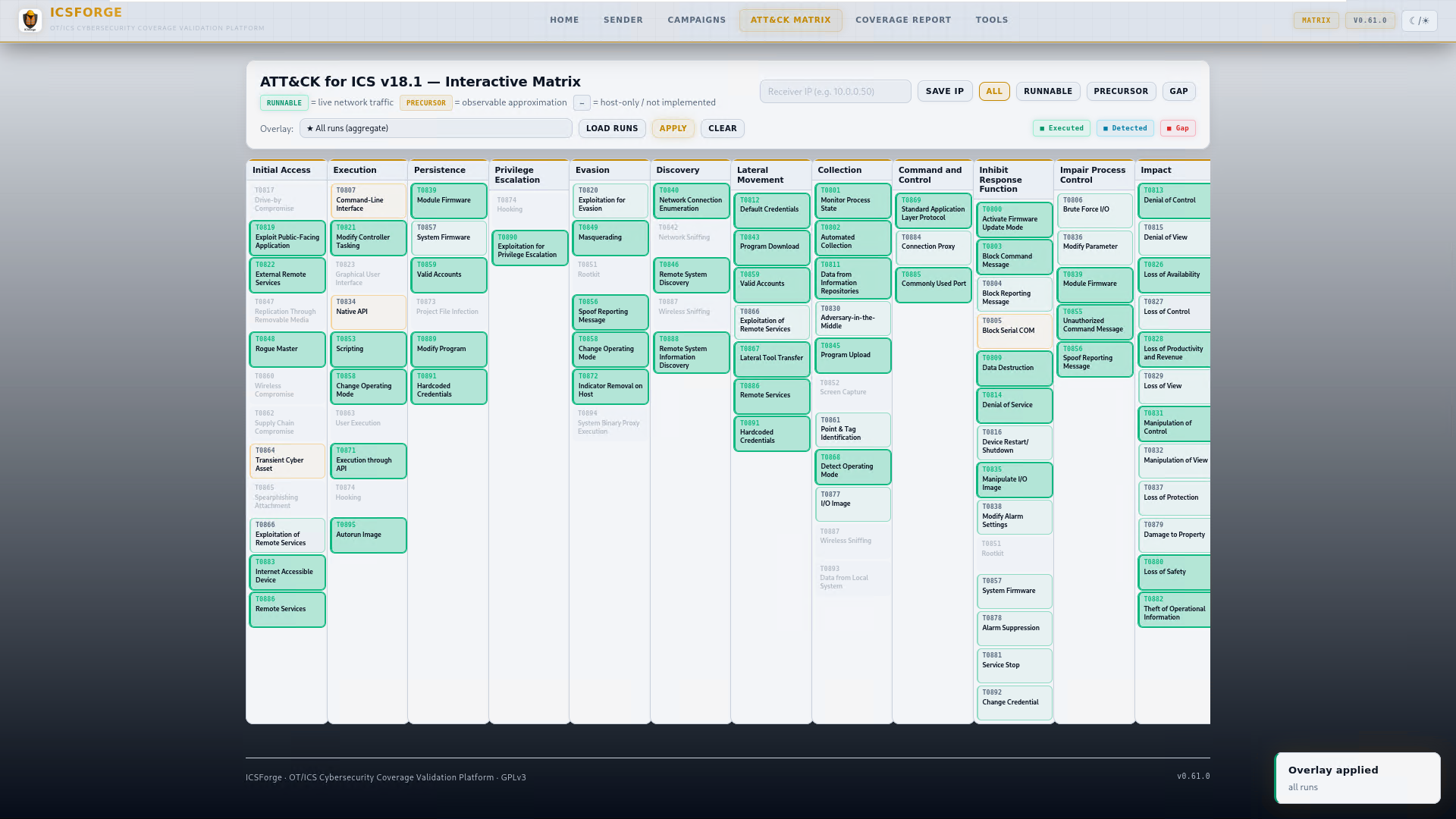Focus the Receiver IP input field
Screen dimensions: 1456x819
tap(835, 91)
